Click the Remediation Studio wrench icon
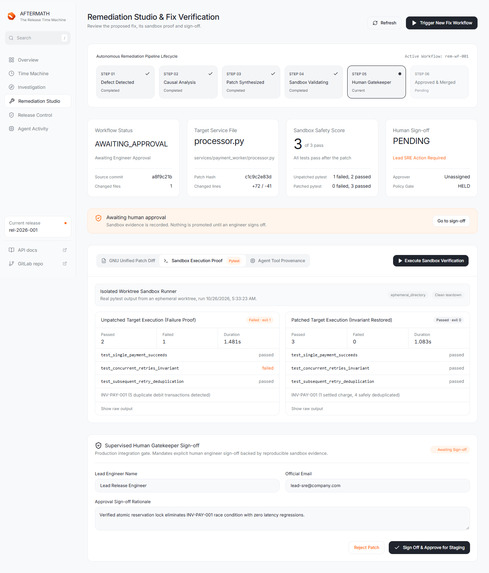This screenshot has height=573, width=489. pos(11,101)
